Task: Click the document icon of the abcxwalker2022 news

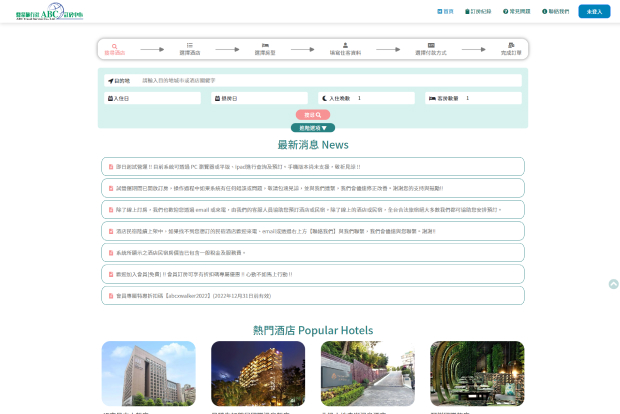Action: [111, 296]
